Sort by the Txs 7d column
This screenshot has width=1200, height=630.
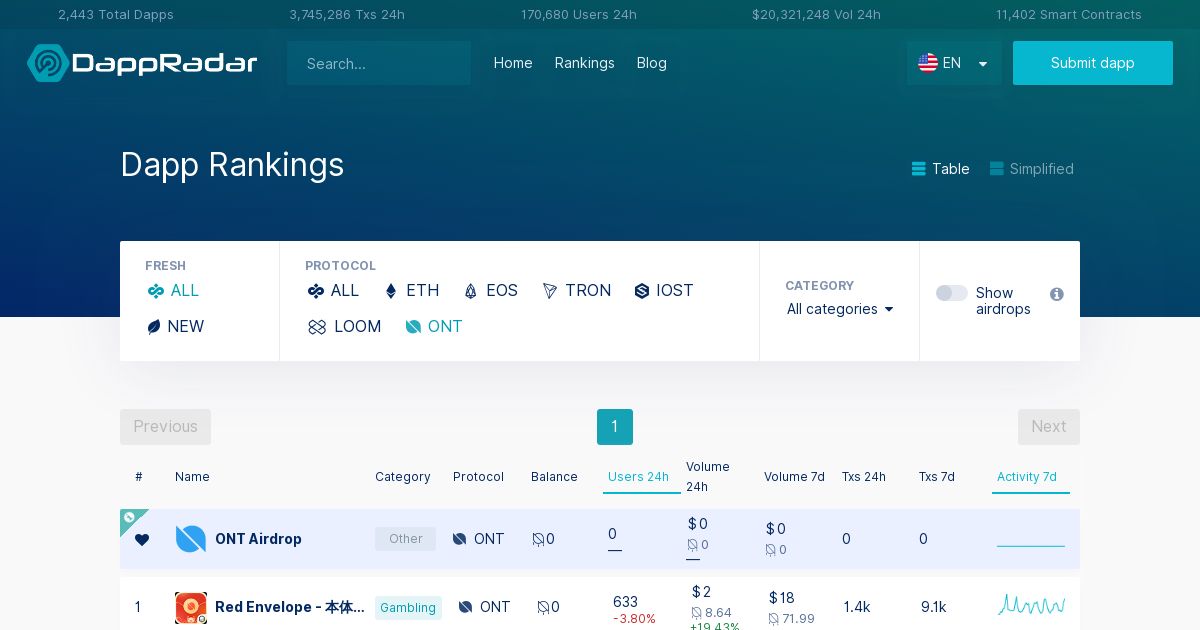click(x=937, y=477)
